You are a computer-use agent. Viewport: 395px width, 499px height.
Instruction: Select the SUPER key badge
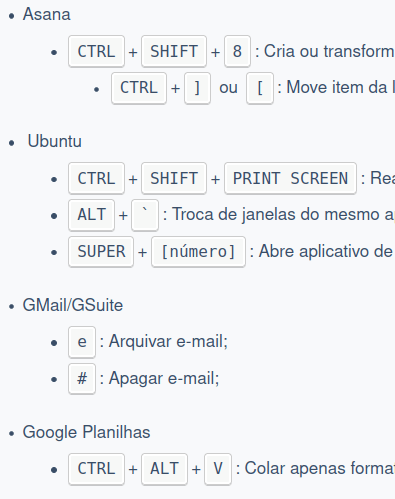101,252
